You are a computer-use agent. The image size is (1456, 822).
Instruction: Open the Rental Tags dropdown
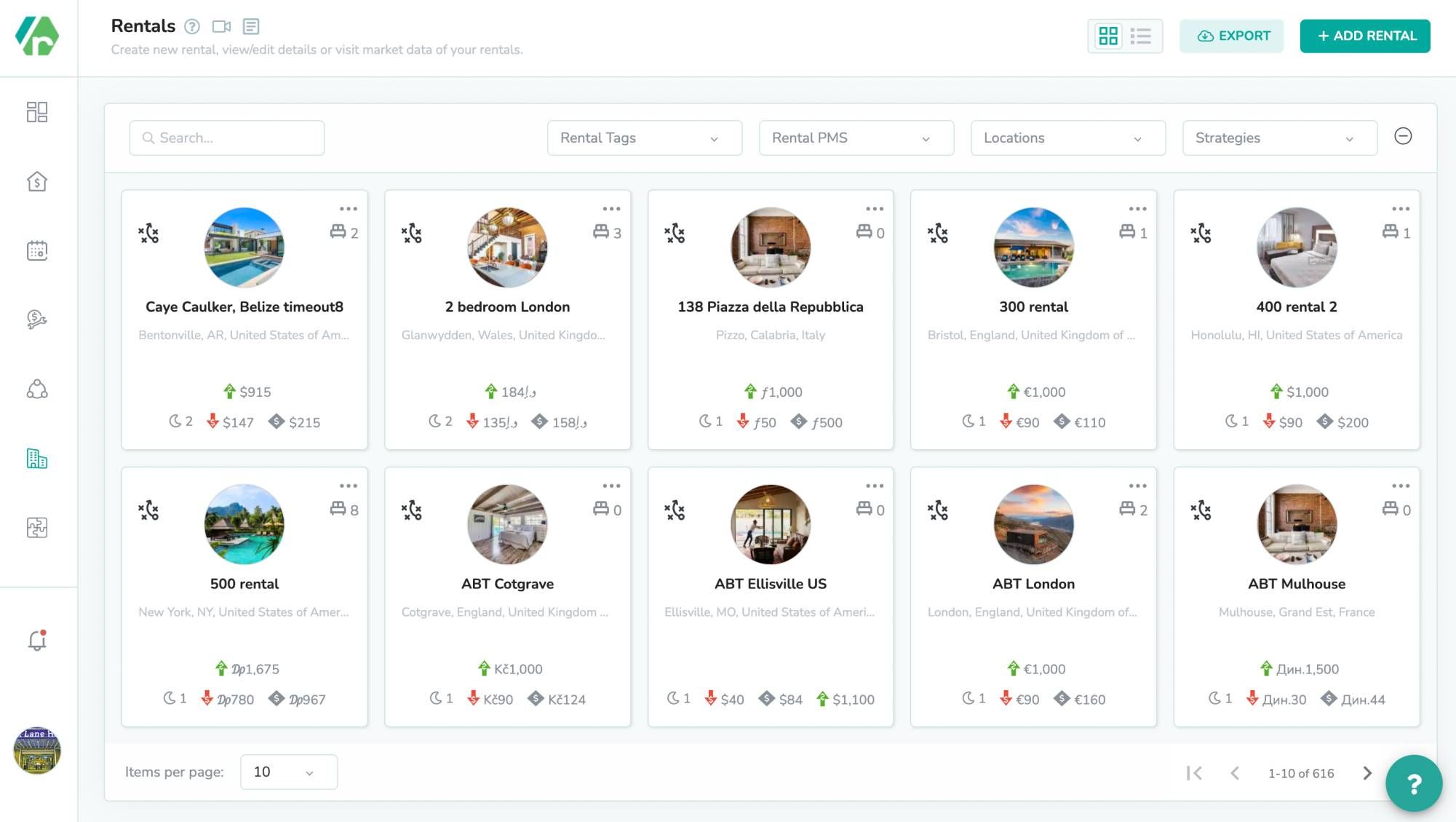[643, 138]
